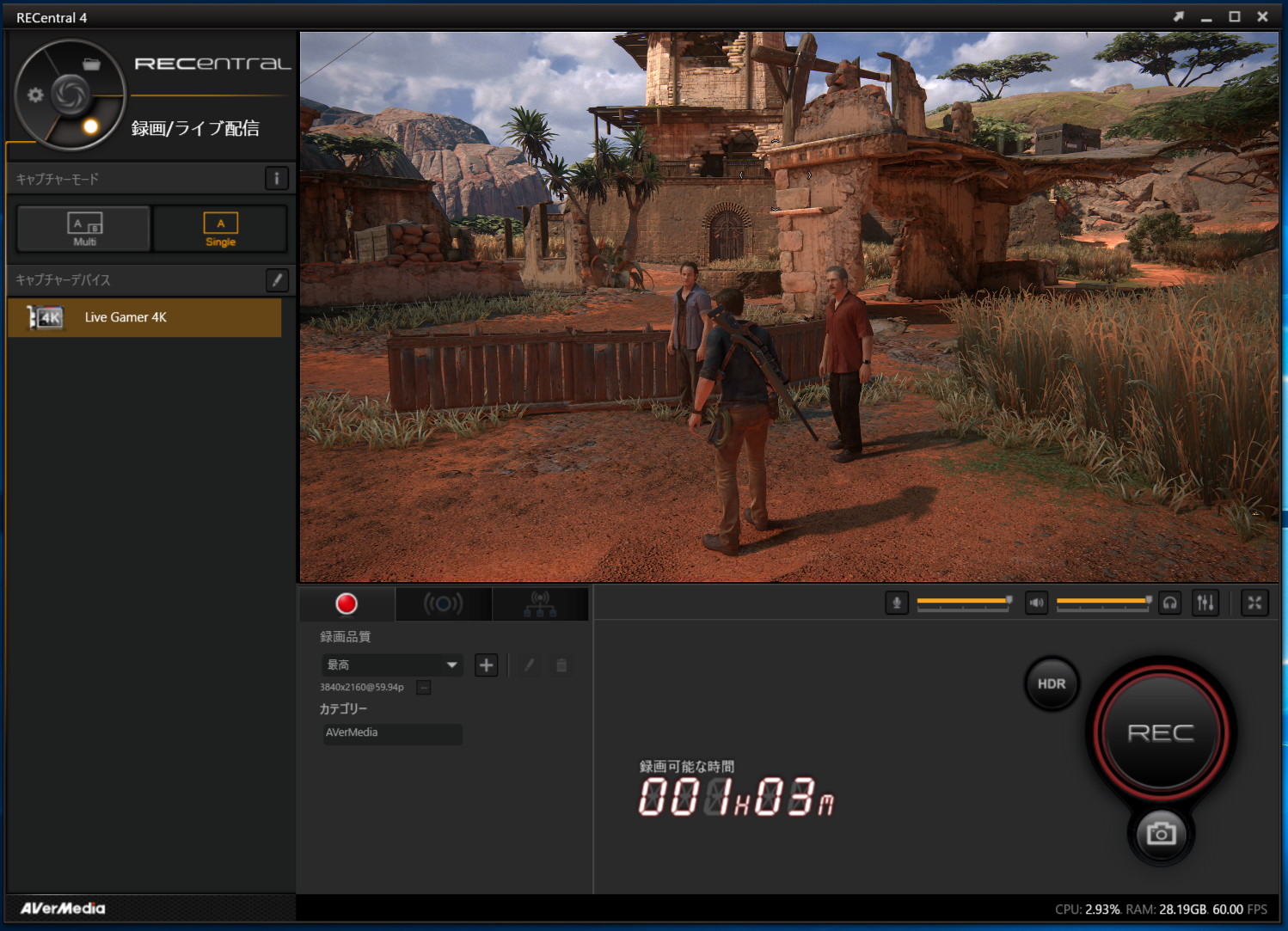This screenshot has width=1288, height=931.
Task: Mute the microphone input
Action: pyautogui.click(x=896, y=603)
